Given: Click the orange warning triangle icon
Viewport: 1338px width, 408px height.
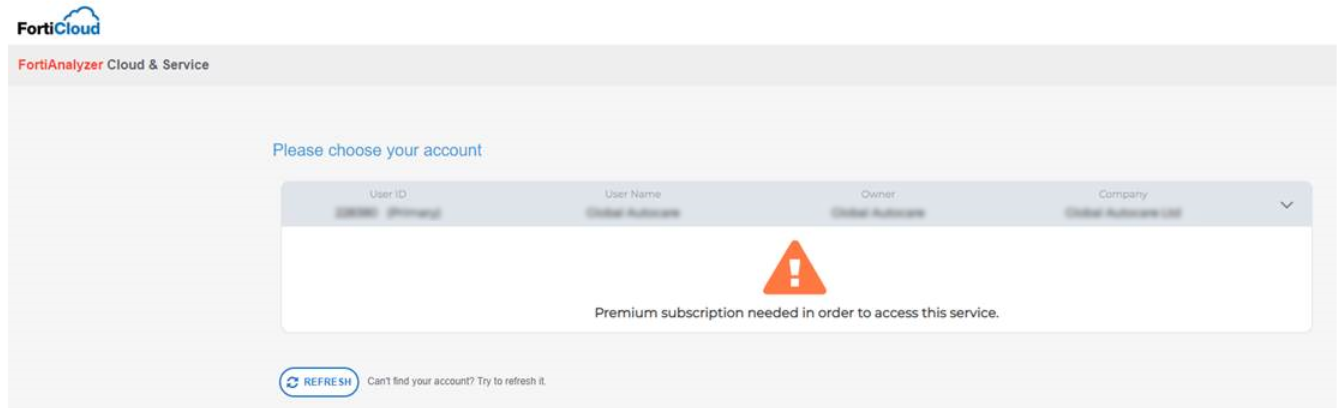Looking at the screenshot, I should [795, 269].
